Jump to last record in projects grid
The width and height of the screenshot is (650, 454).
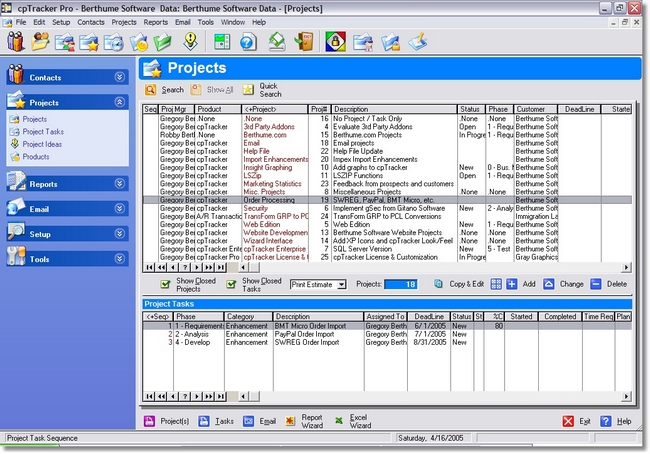[x=221, y=267]
